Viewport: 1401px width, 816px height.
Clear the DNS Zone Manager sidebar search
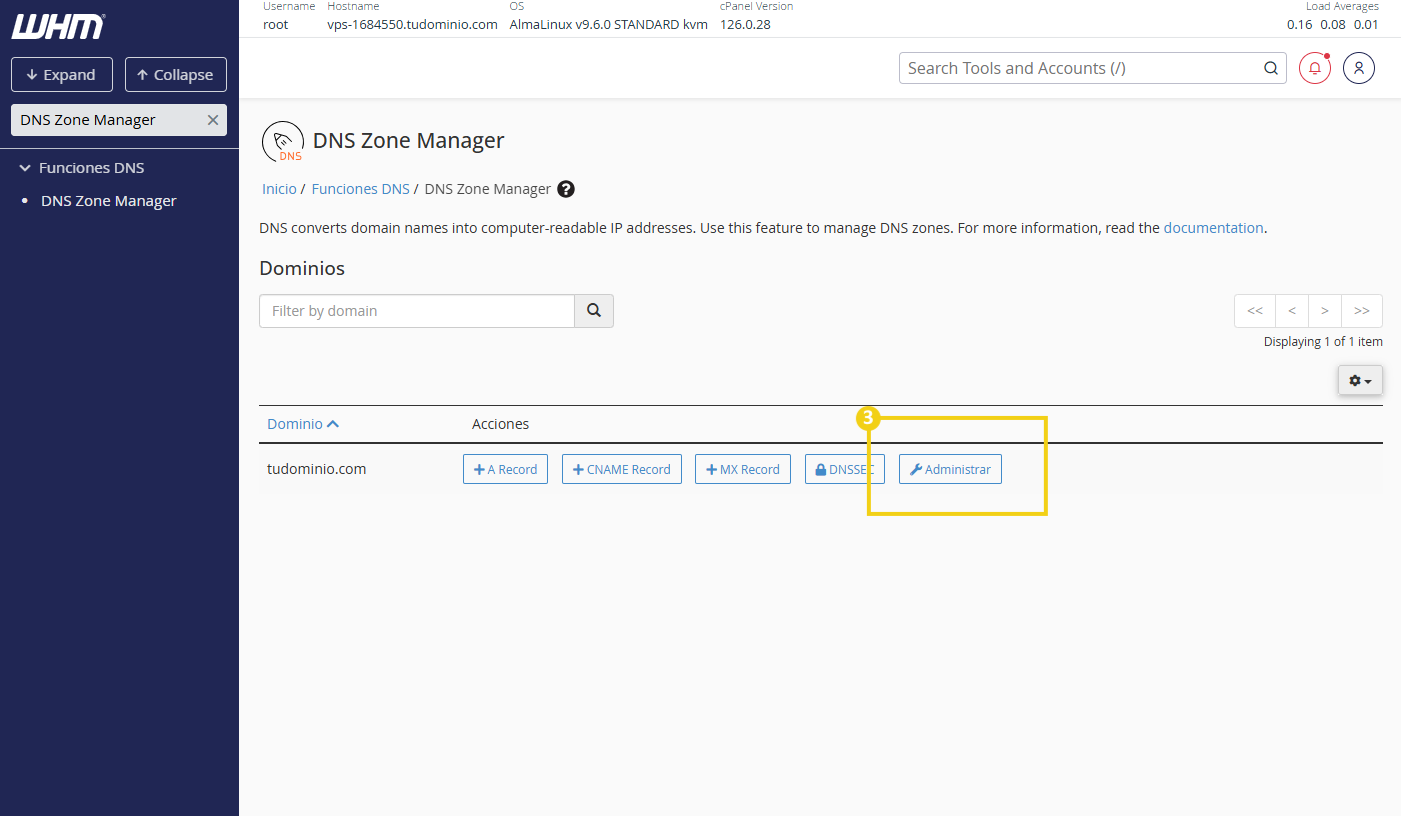tap(212, 120)
